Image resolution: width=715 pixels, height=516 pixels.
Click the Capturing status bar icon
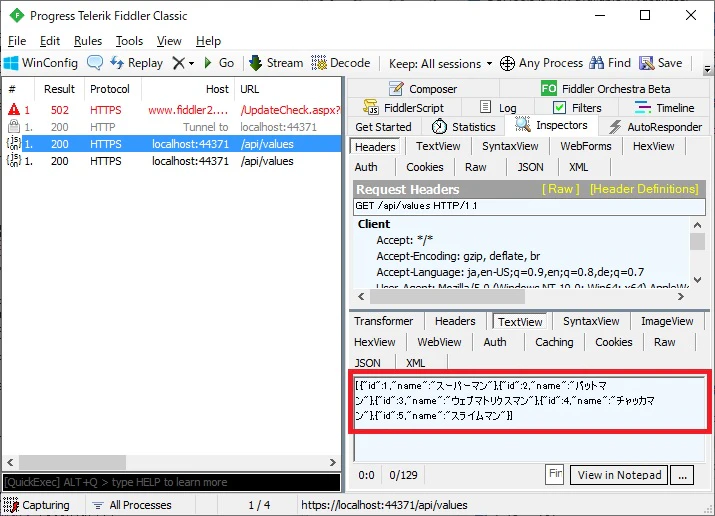(x=10, y=505)
